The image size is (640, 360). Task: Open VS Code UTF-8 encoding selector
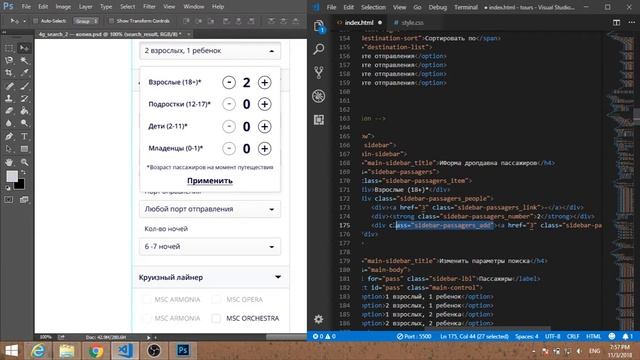pyautogui.click(x=553, y=336)
